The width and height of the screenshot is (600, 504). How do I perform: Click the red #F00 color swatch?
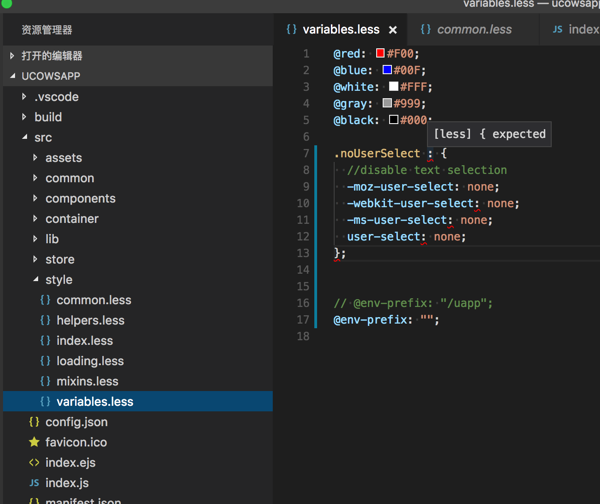click(x=381, y=53)
